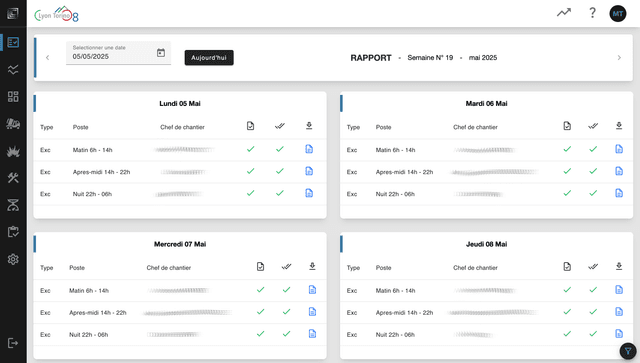Download Jeudi 08 Mai Matin report file
640x363 pixels.
[619, 290]
